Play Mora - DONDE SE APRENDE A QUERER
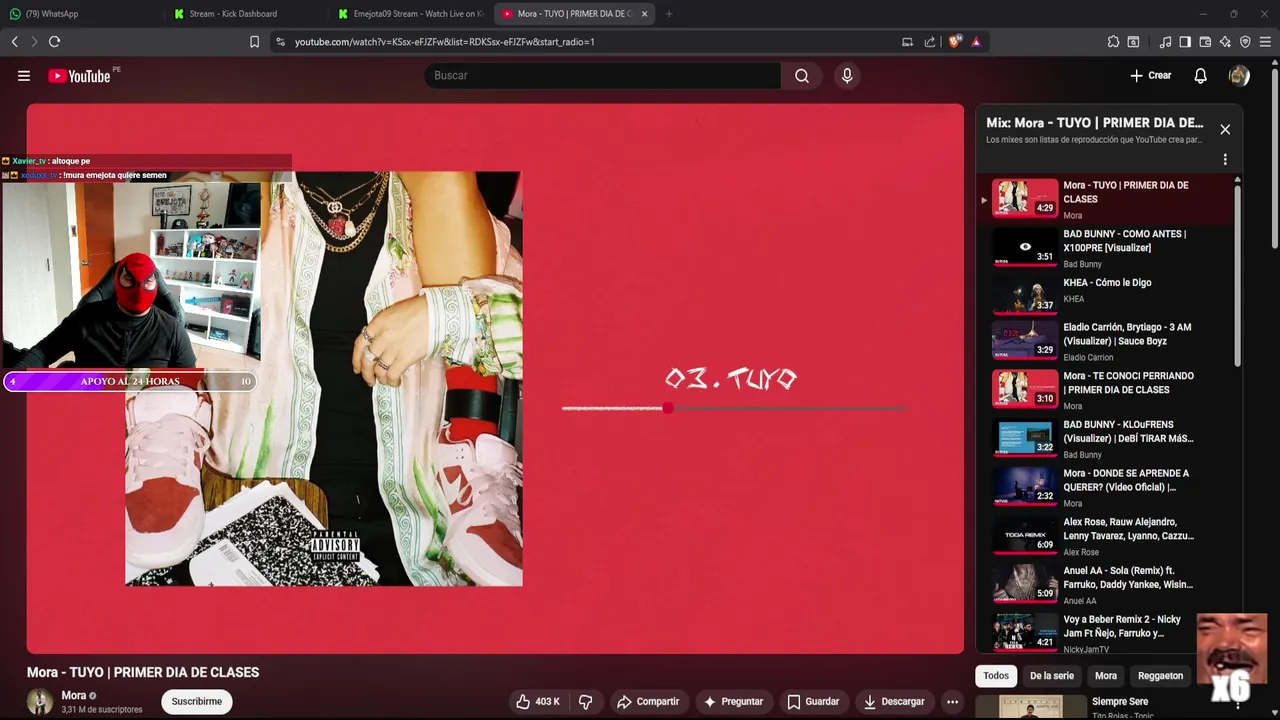 click(x=1106, y=487)
